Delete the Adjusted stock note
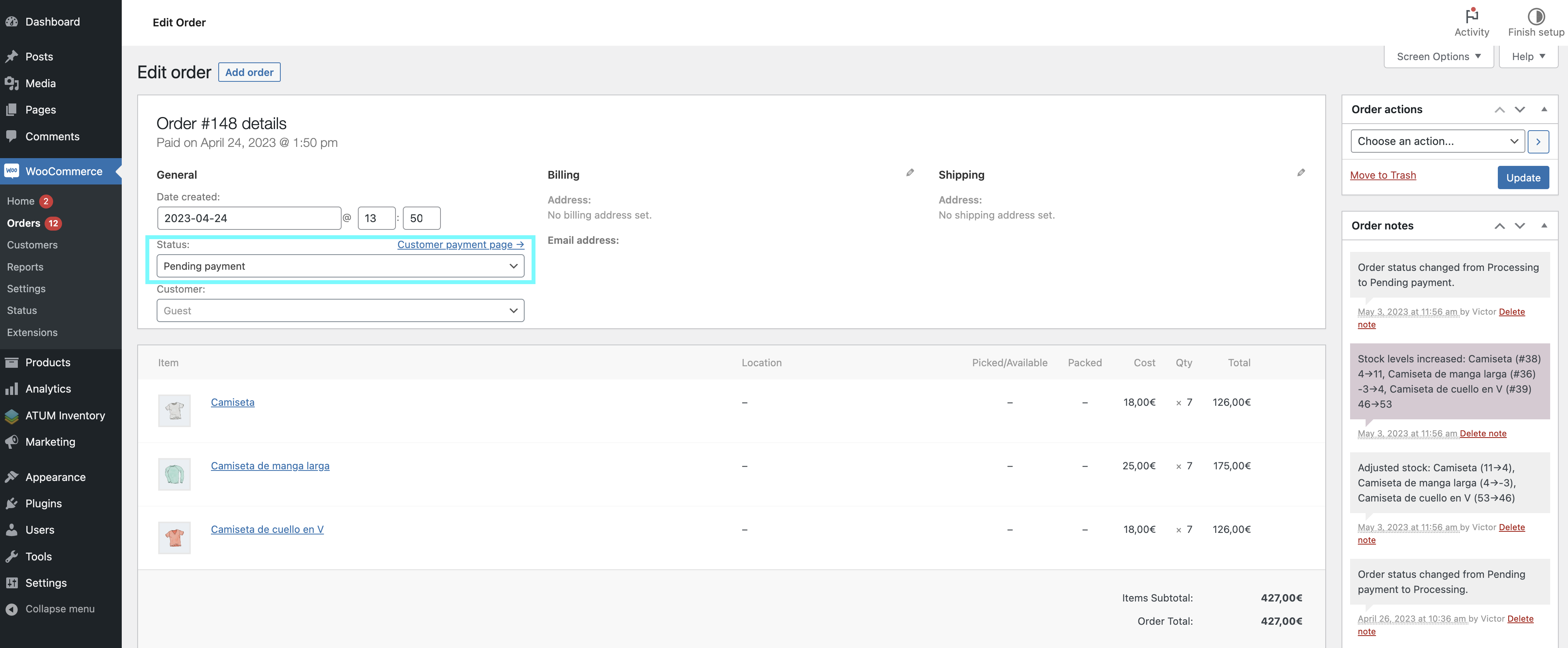This screenshot has width=1568, height=648. 1511,527
